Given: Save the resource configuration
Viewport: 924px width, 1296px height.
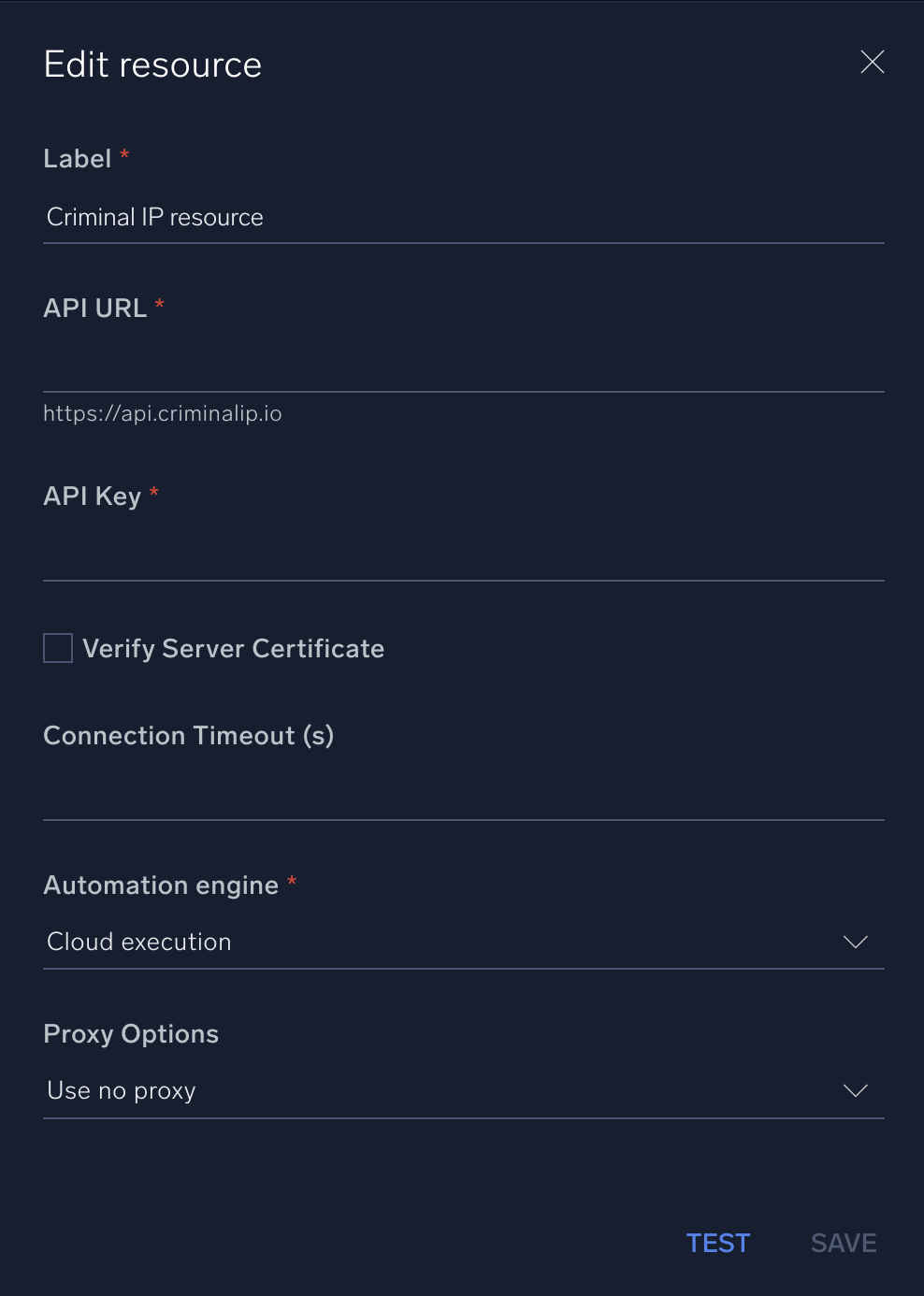Looking at the screenshot, I should coord(842,1244).
